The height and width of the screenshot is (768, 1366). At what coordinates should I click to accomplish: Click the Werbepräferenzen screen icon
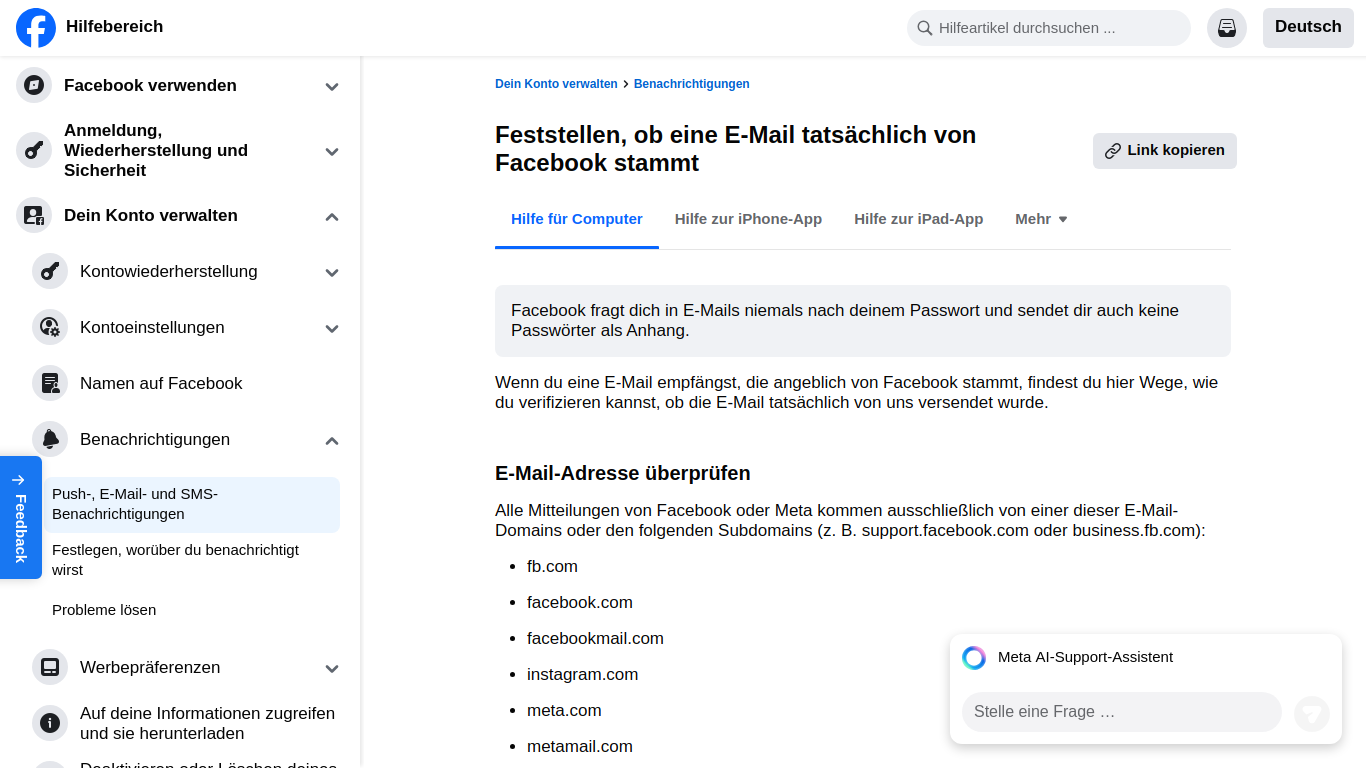click(50, 667)
